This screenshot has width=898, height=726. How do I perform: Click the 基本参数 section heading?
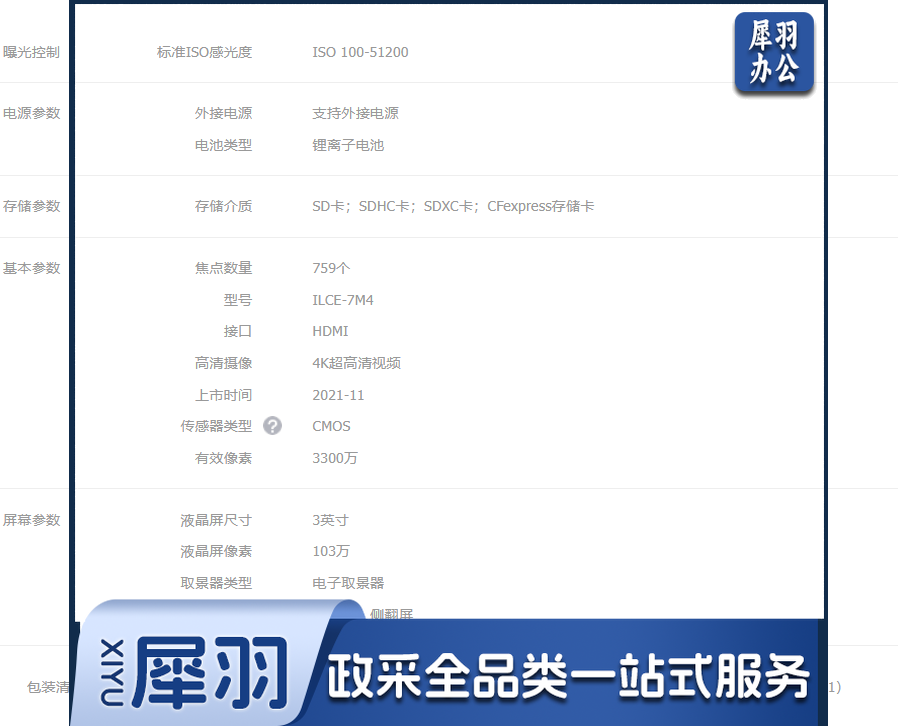(31, 268)
